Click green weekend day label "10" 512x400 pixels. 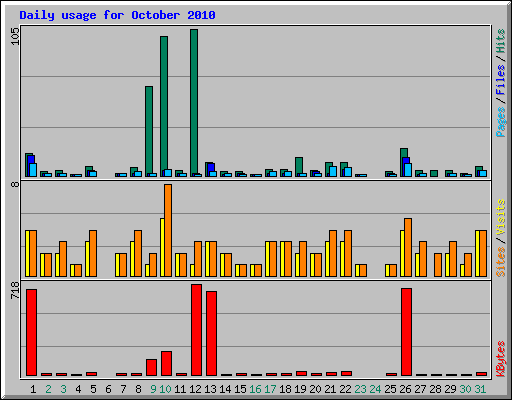(x=165, y=389)
